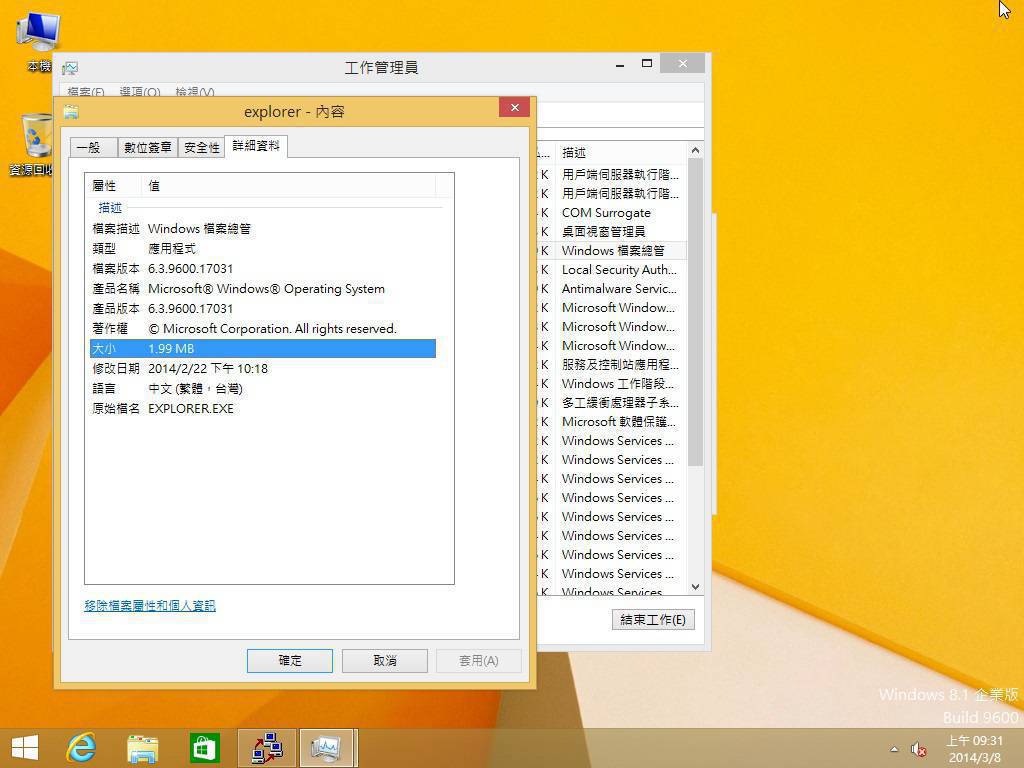Select the 原始檔名 EXPLORER.EXE row
The height and width of the screenshot is (768, 1024).
click(x=263, y=409)
